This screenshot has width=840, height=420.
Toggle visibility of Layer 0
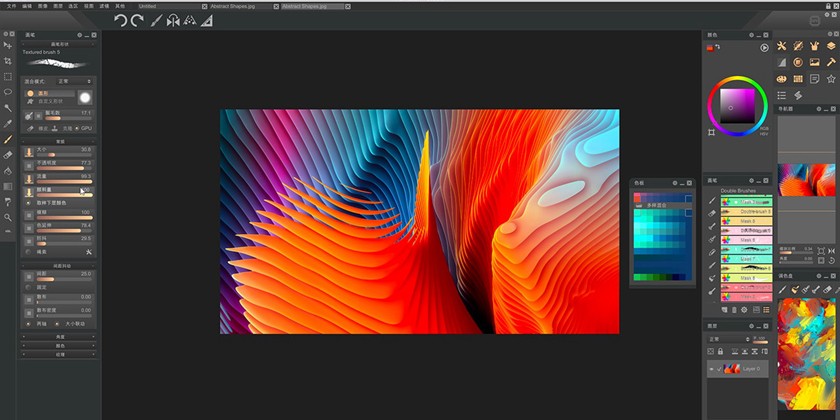pos(712,369)
